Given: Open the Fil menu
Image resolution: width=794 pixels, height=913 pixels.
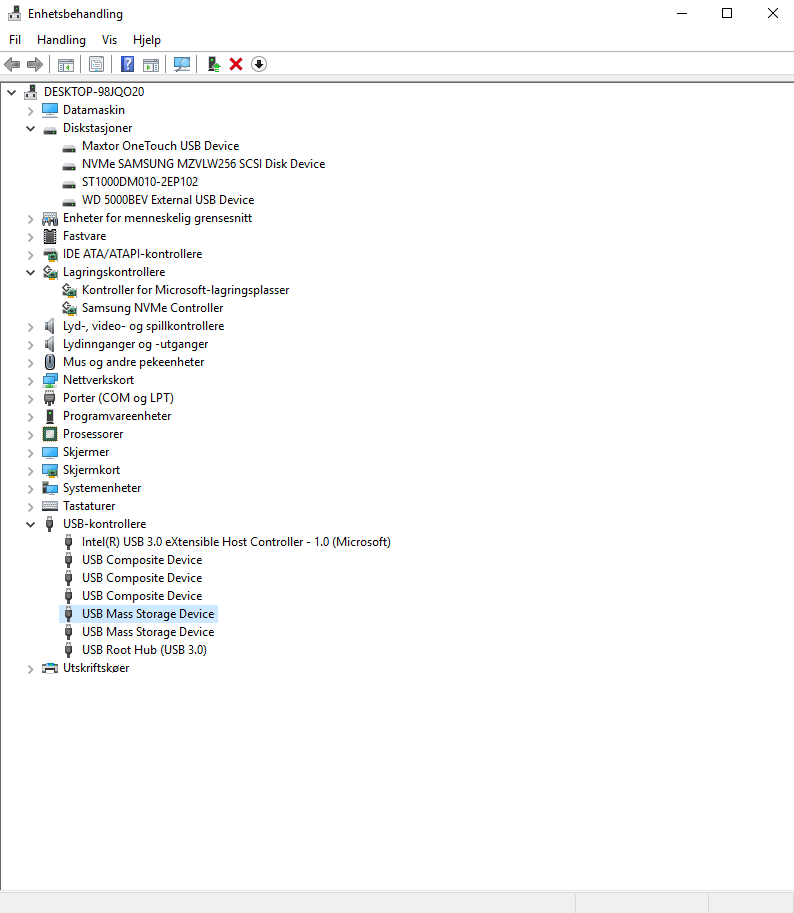Looking at the screenshot, I should (x=15, y=40).
